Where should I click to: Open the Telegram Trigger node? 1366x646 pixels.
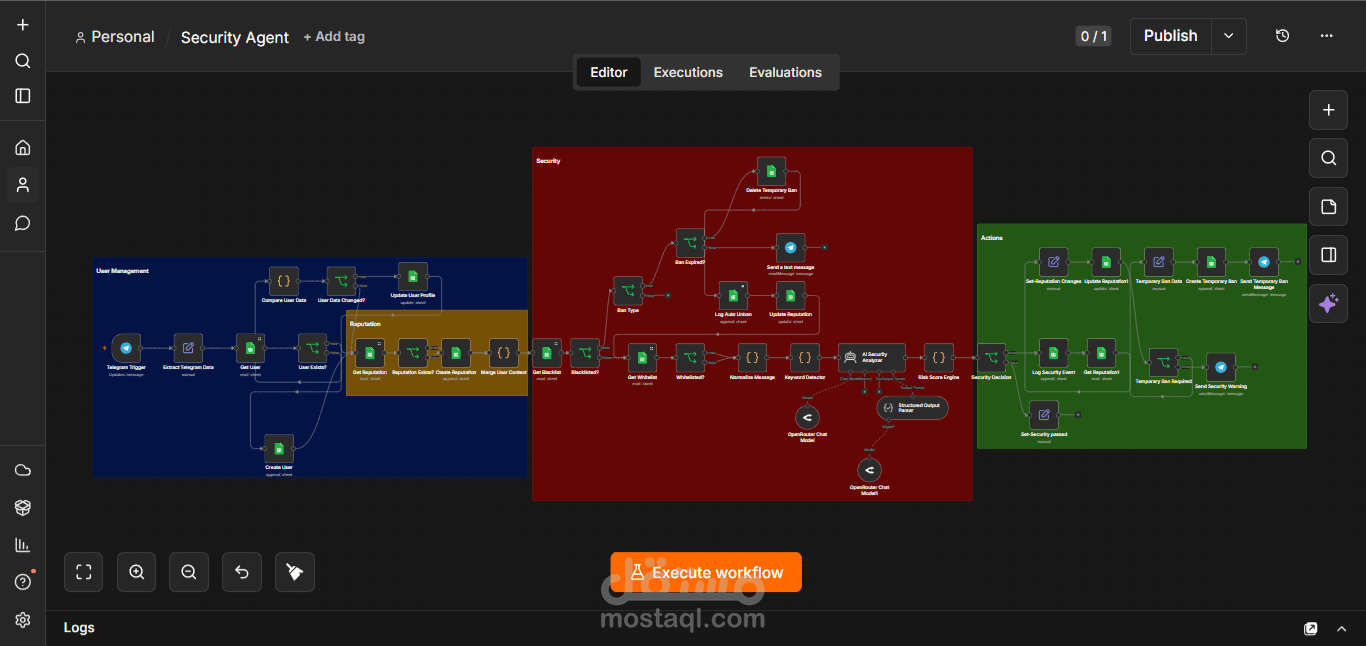click(x=126, y=348)
